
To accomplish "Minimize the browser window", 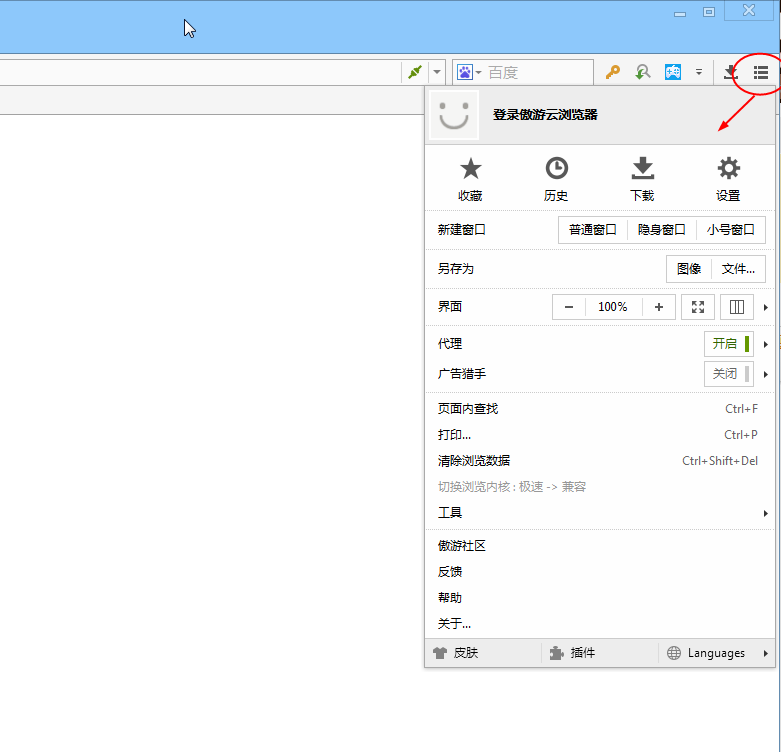I will click(679, 13).
